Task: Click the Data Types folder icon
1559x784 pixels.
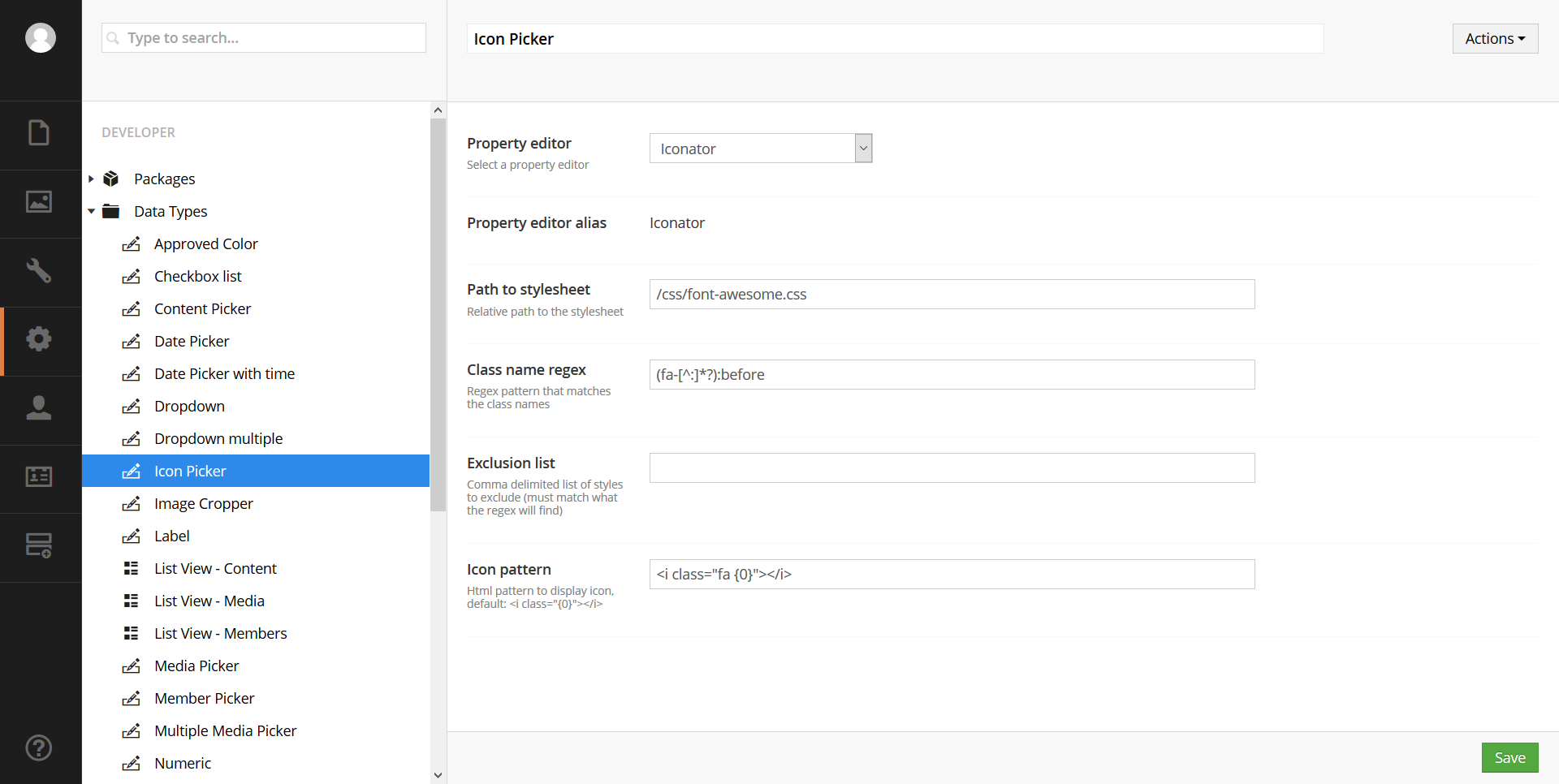Action: [x=111, y=211]
